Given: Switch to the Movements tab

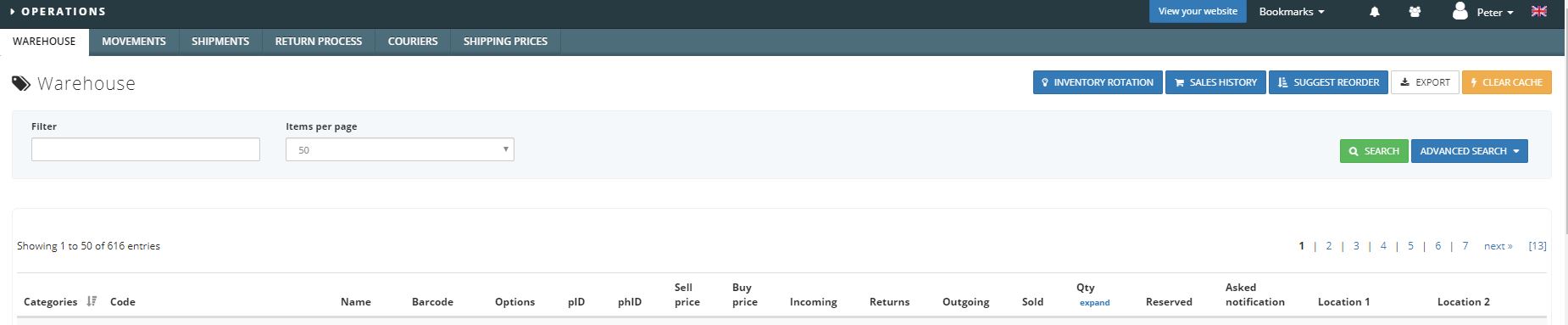Looking at the screenshot, I should (134, 41).
